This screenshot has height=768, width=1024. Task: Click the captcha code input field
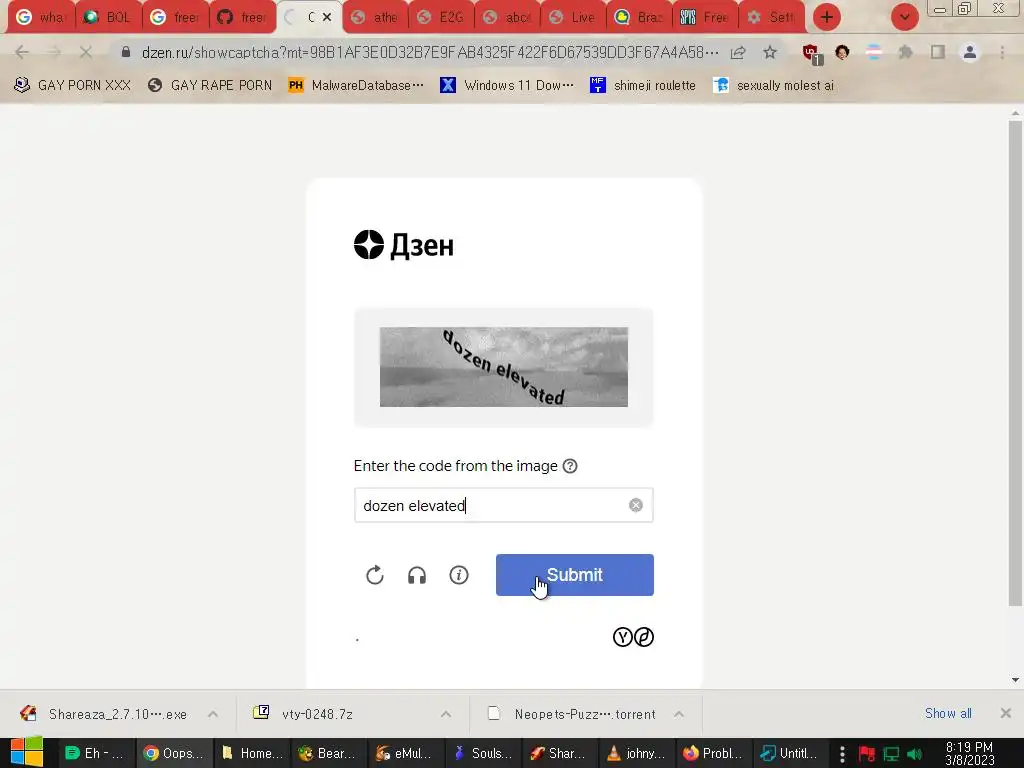(504, 505)
